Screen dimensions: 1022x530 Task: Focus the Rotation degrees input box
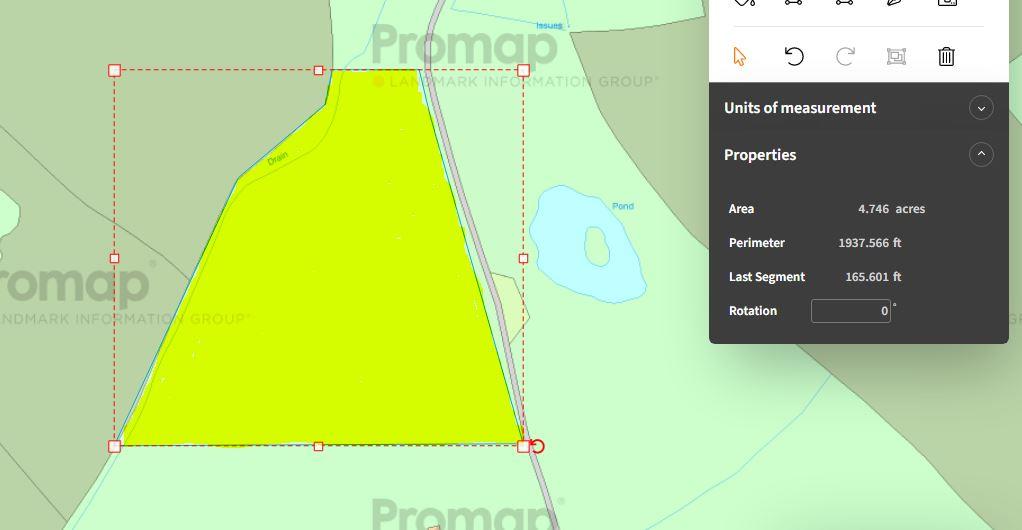(849, 311)
